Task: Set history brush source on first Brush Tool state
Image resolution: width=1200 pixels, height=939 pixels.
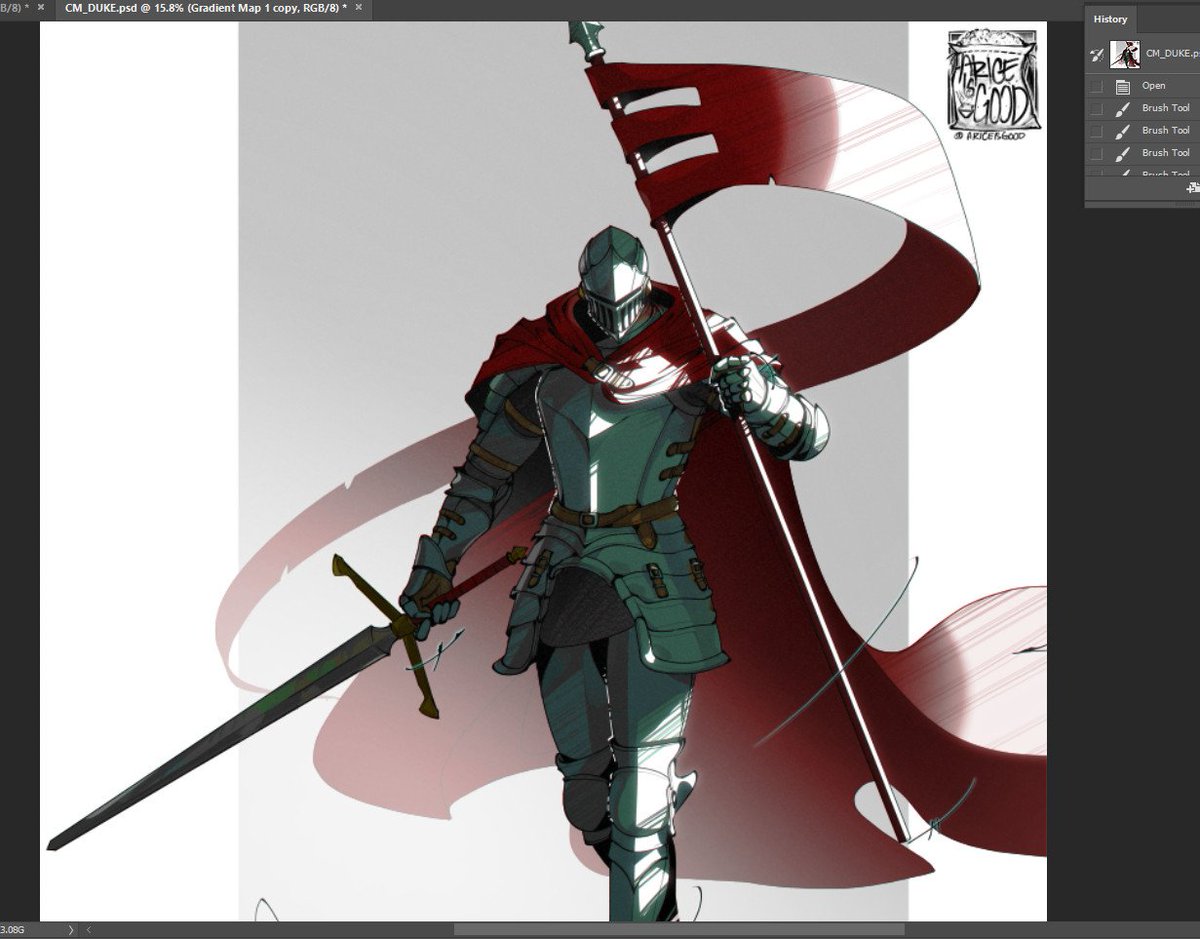Action: tap(1096, 108)
